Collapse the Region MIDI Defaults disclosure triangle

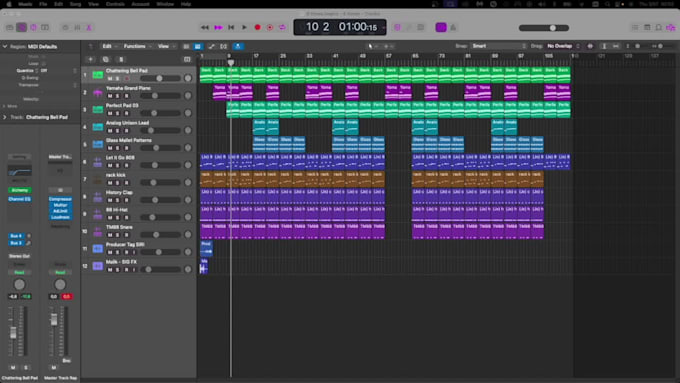(5, 46)
